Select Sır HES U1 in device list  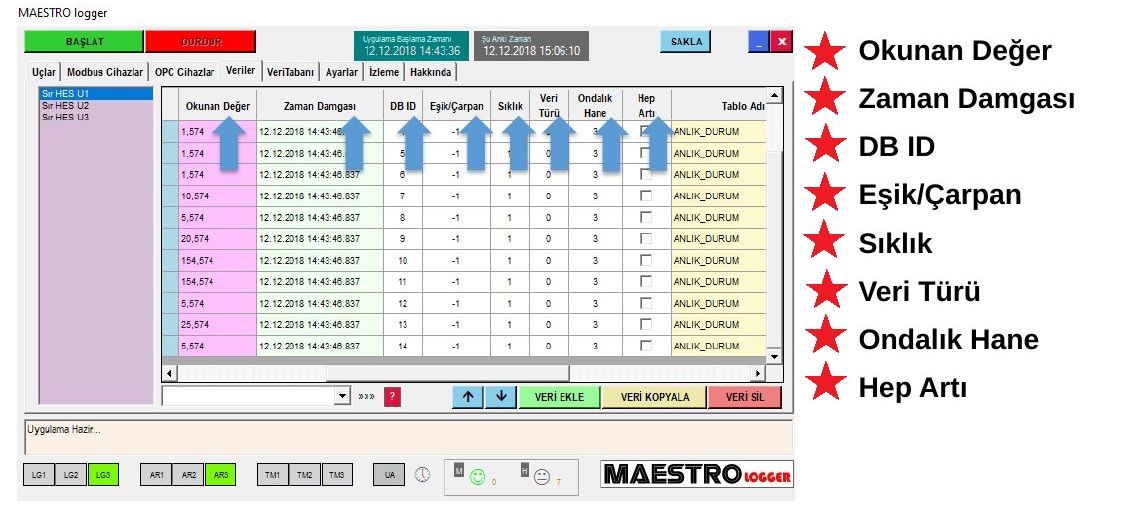pos(95,93)
